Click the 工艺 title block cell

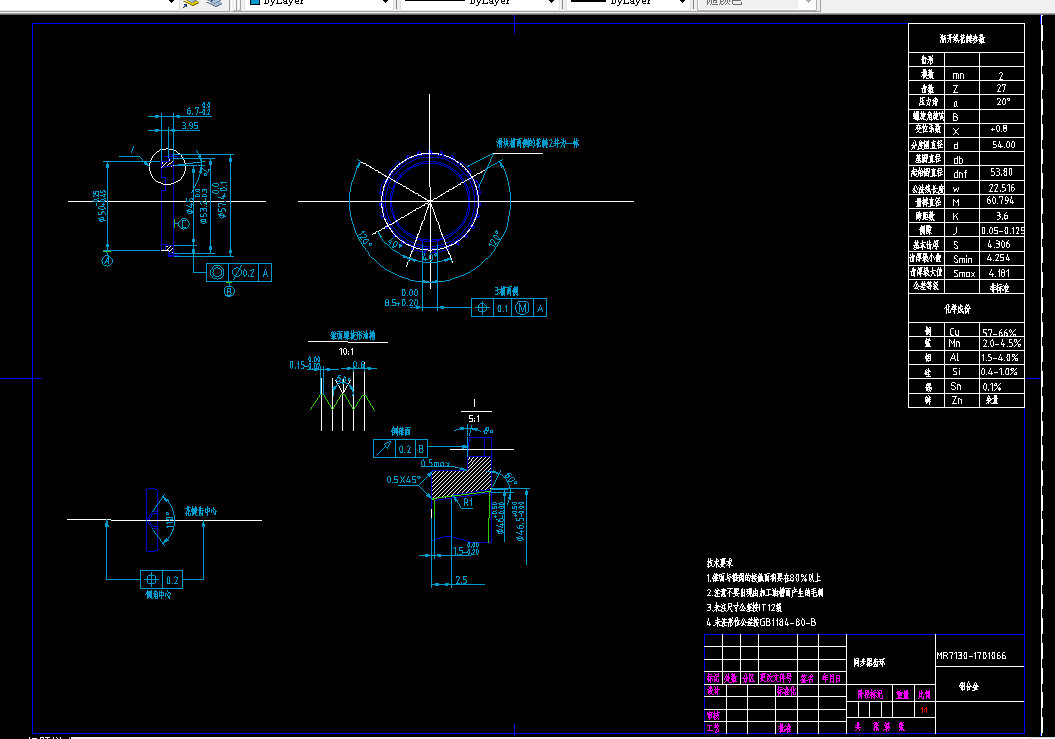pyautogui.click(x=713, y=728)
